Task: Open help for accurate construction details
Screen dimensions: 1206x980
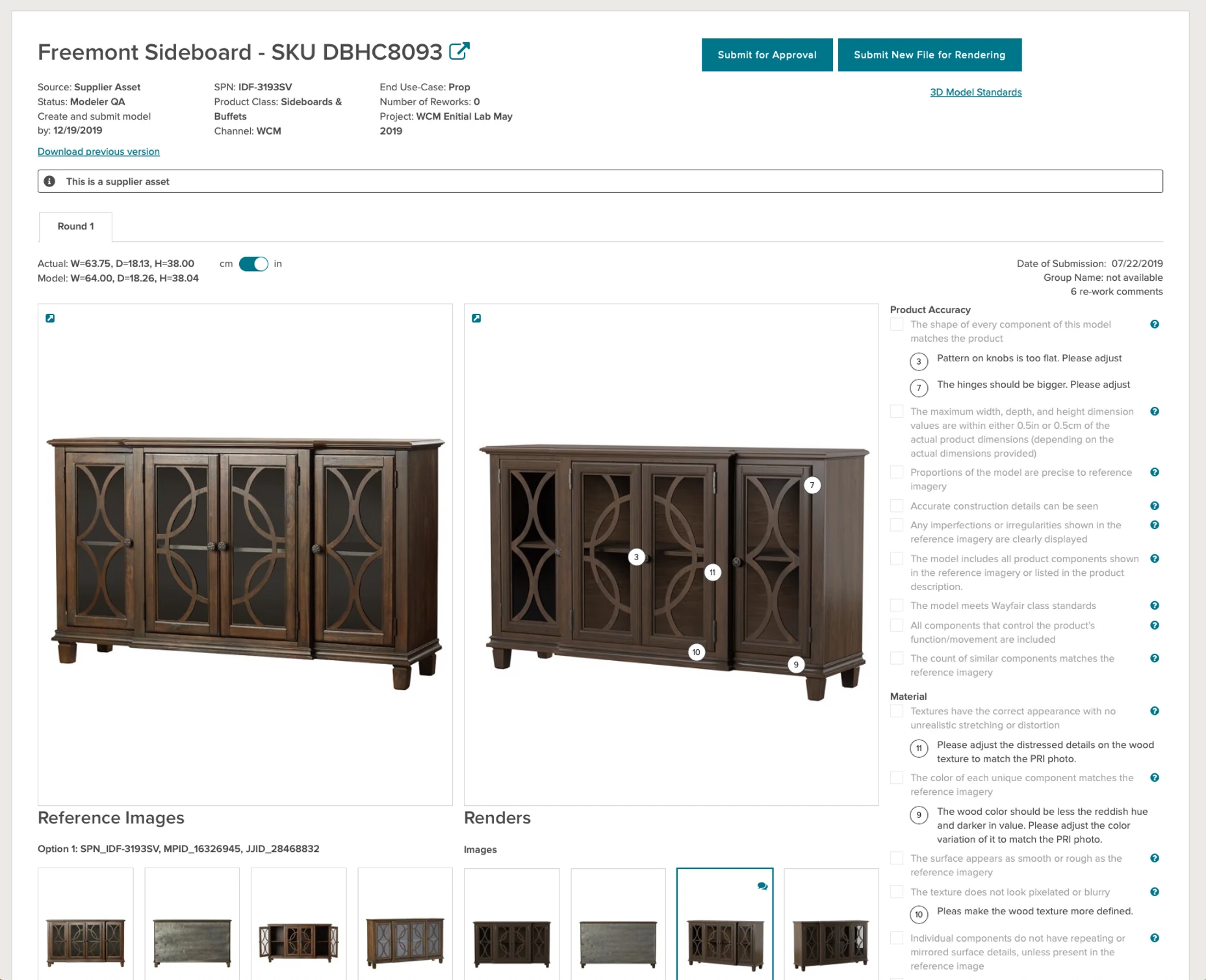Action: 1155,506
